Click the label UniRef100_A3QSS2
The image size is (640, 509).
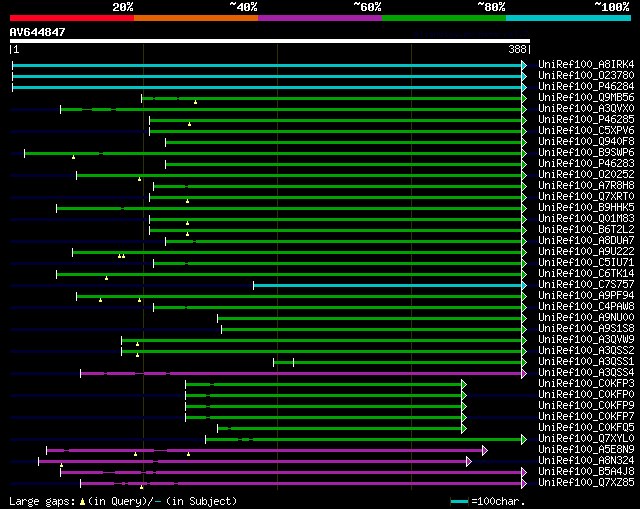tap(586, 351)
